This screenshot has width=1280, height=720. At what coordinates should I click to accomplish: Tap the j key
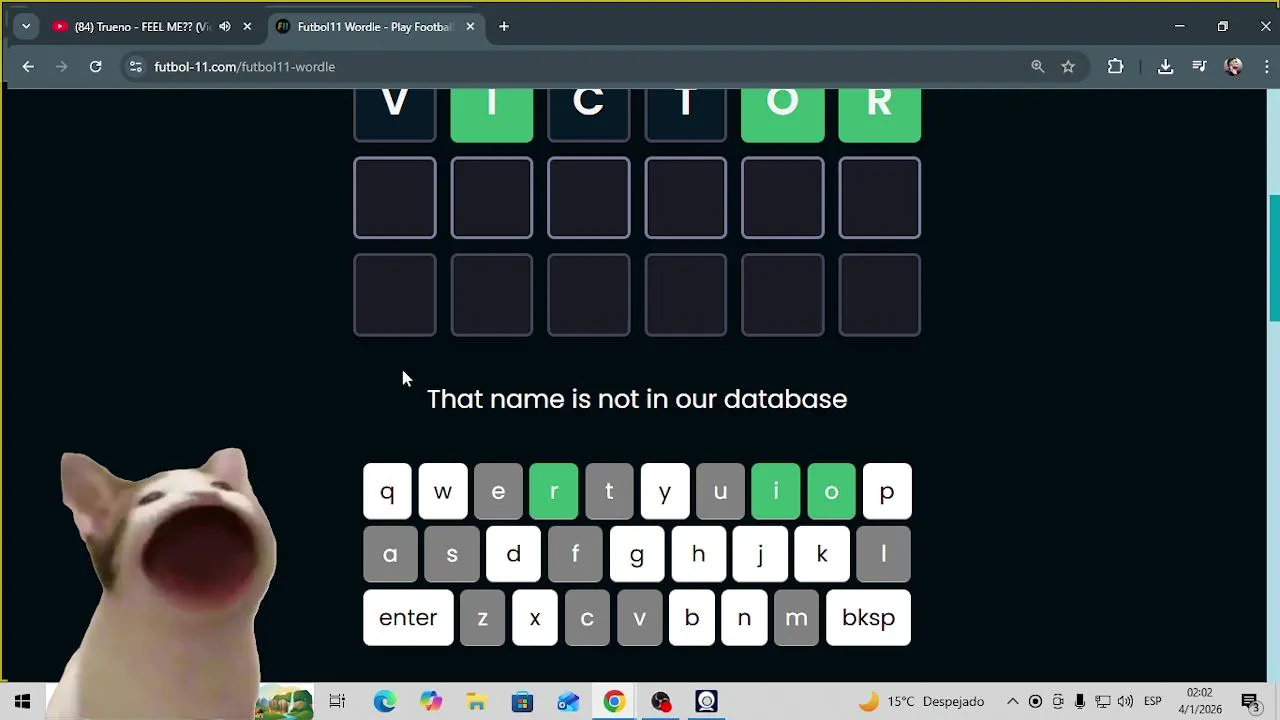(760, 555)
